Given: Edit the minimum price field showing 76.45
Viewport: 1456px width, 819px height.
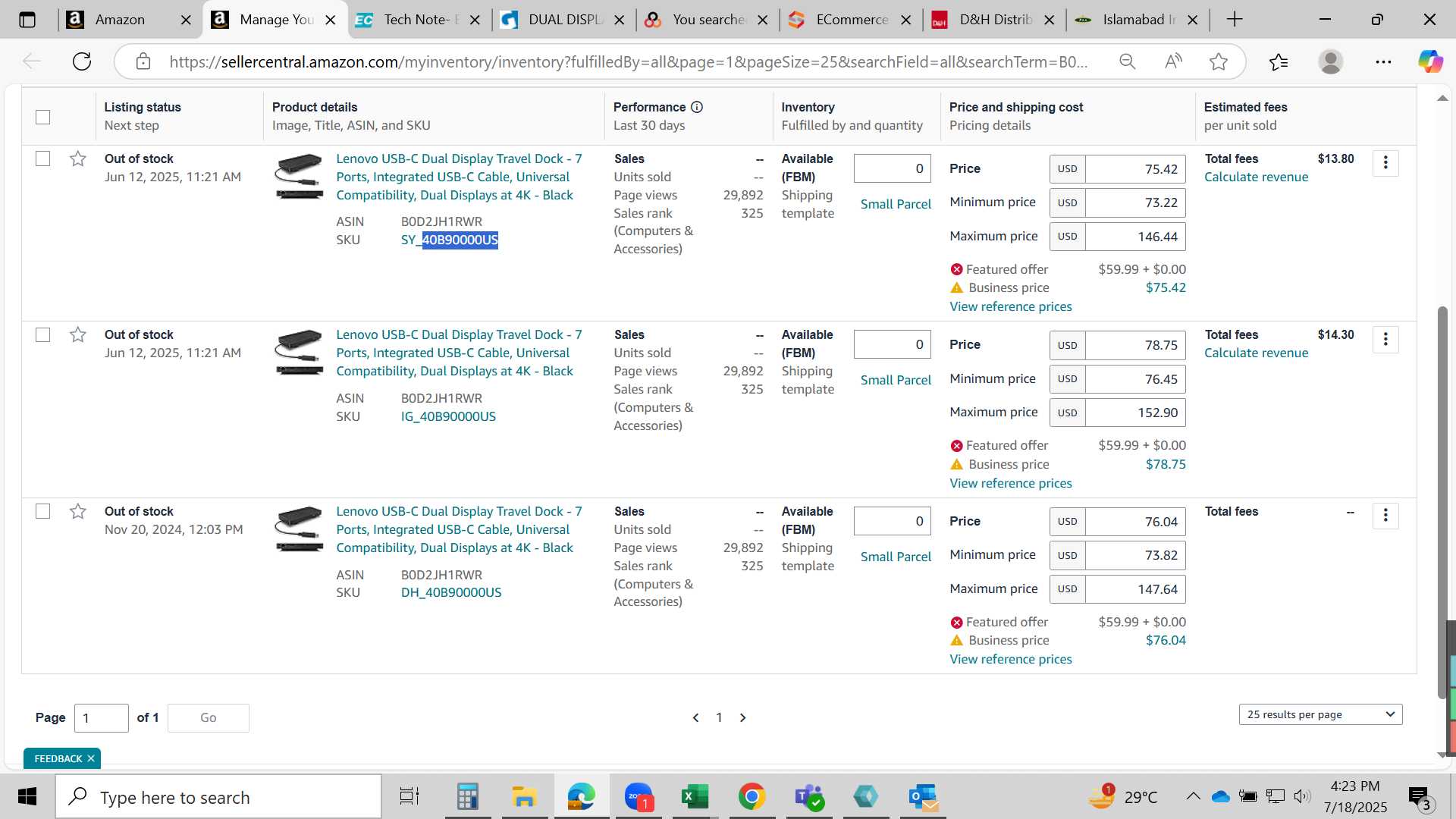Looking at the screenshot, I should click(1135, 378).
